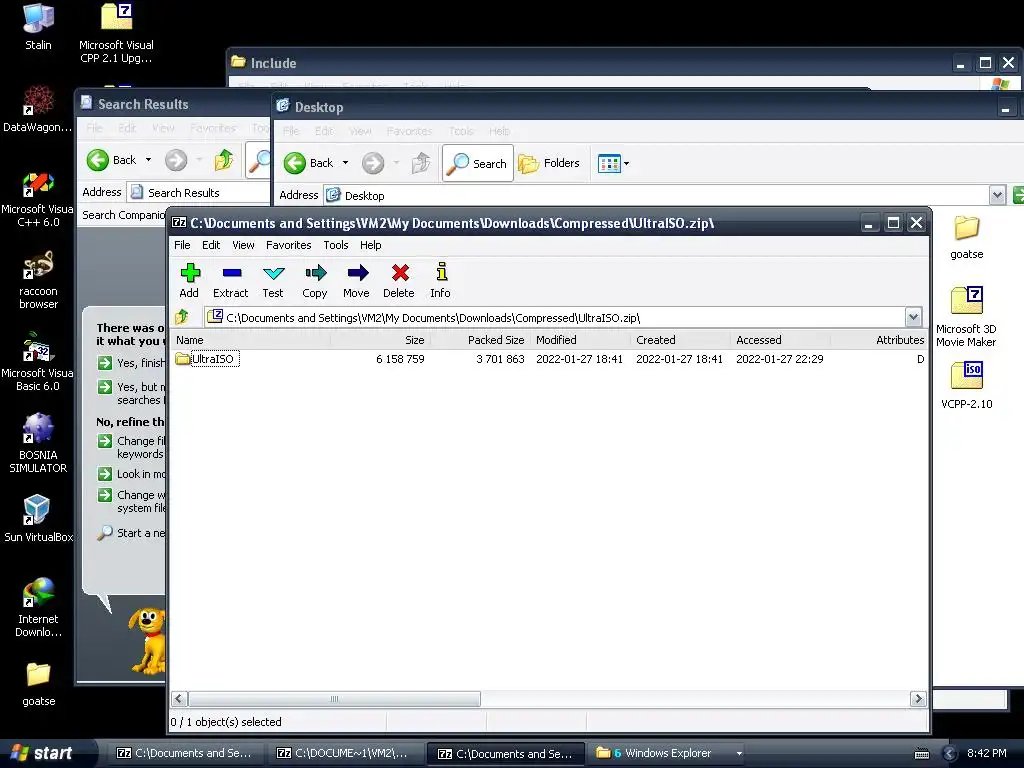Click the tray keyboard icon
Image resolution: width=1024 pixels, height=768 pixels.
click(x=922, y=754)
